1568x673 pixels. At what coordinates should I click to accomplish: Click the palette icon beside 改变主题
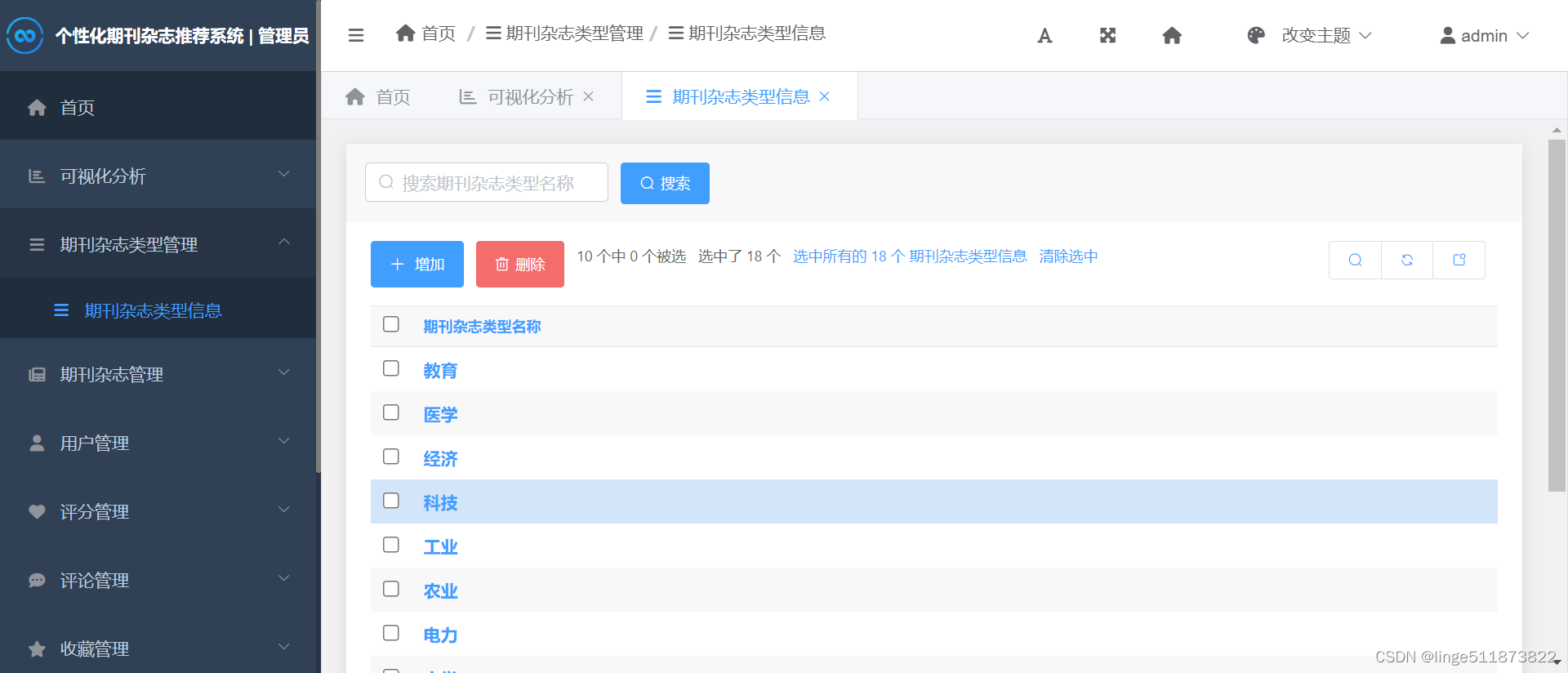1256,35
